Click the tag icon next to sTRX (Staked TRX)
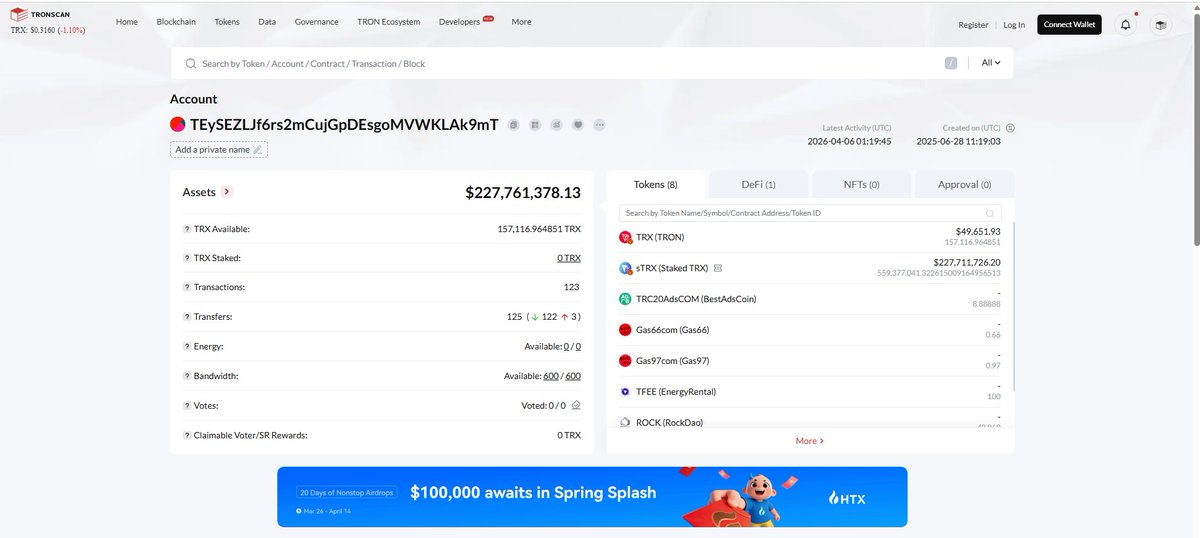The image size is (1200, 538). coord(718,268)
